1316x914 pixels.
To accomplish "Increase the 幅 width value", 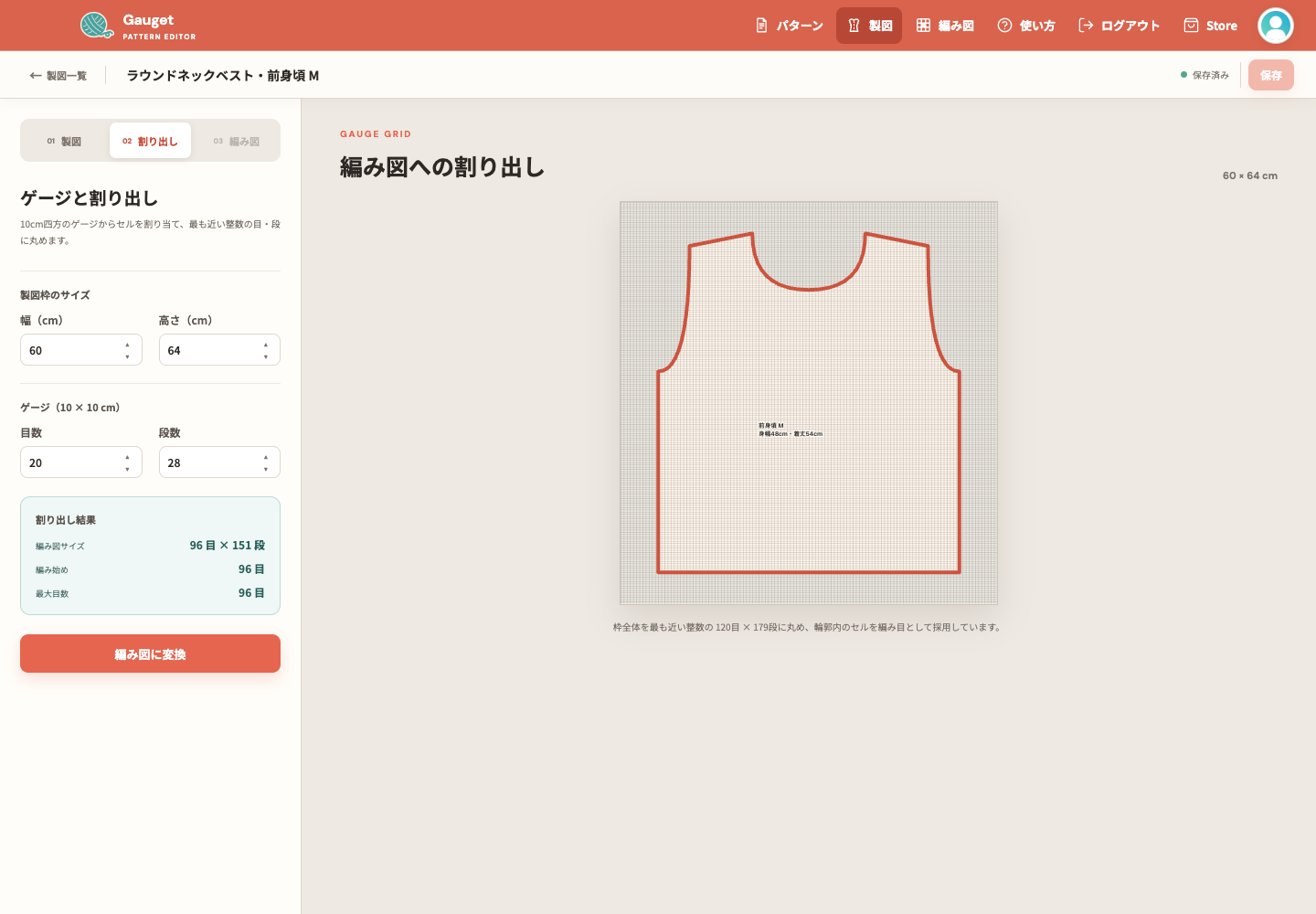I will click(127, 345).
